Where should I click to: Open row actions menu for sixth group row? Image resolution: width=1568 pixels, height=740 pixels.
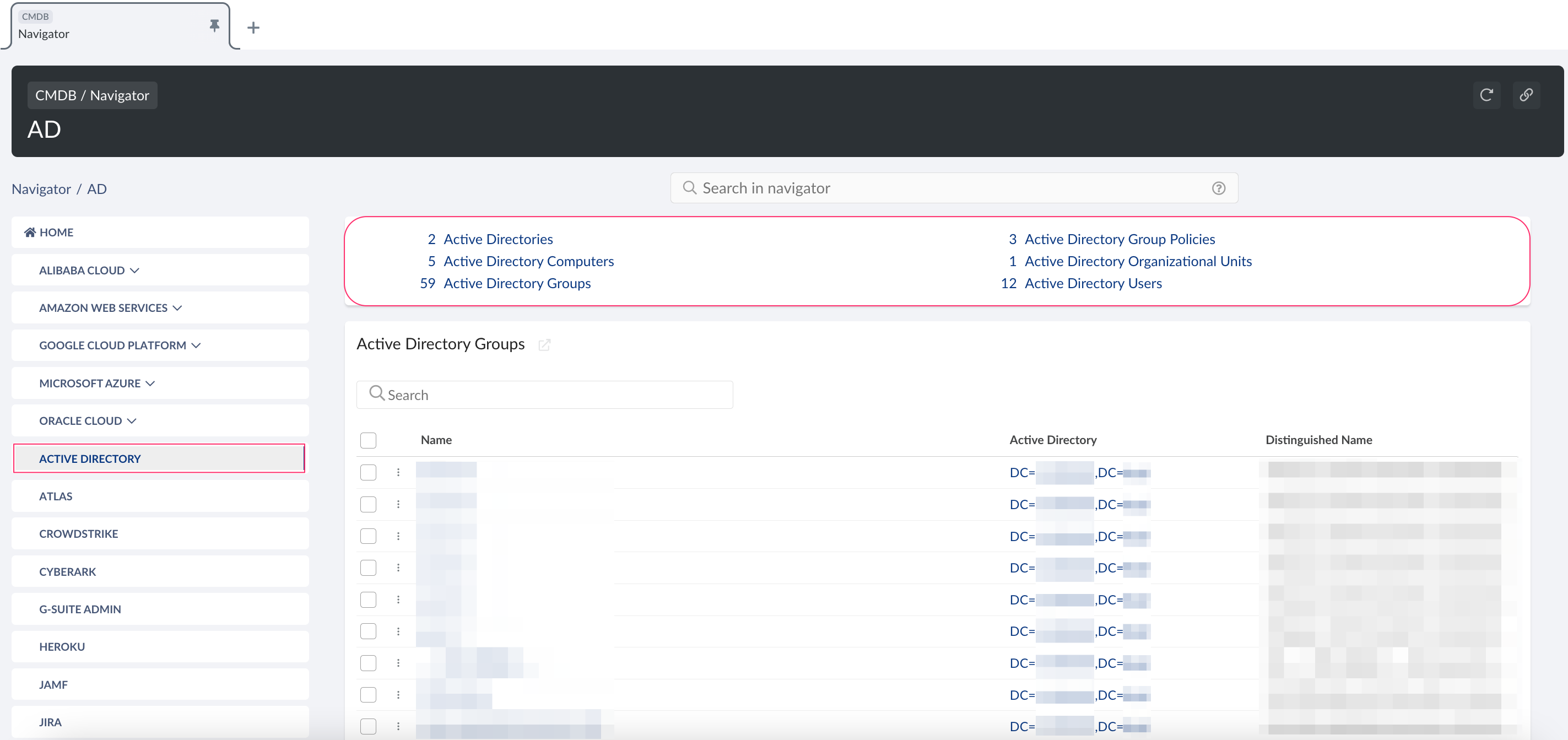[x=398, y=631]
